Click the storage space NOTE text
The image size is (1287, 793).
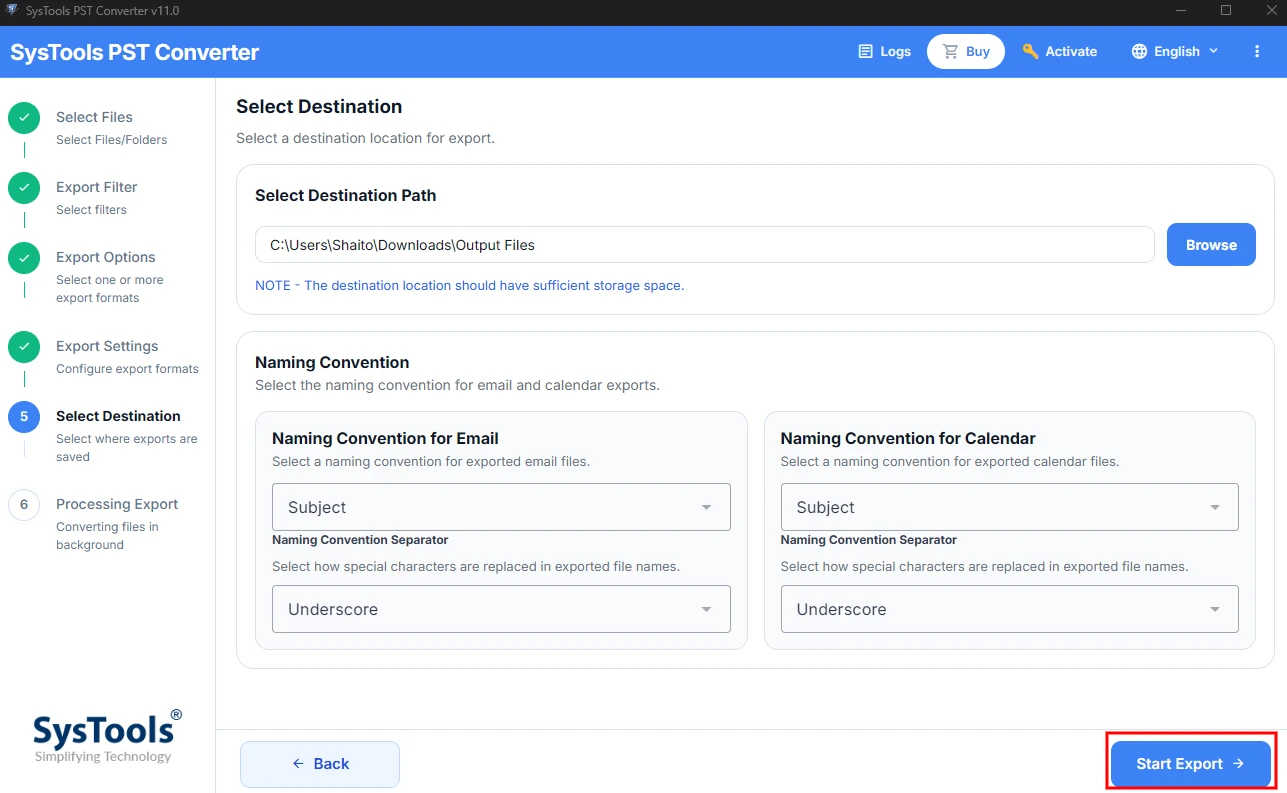(470, 285)
